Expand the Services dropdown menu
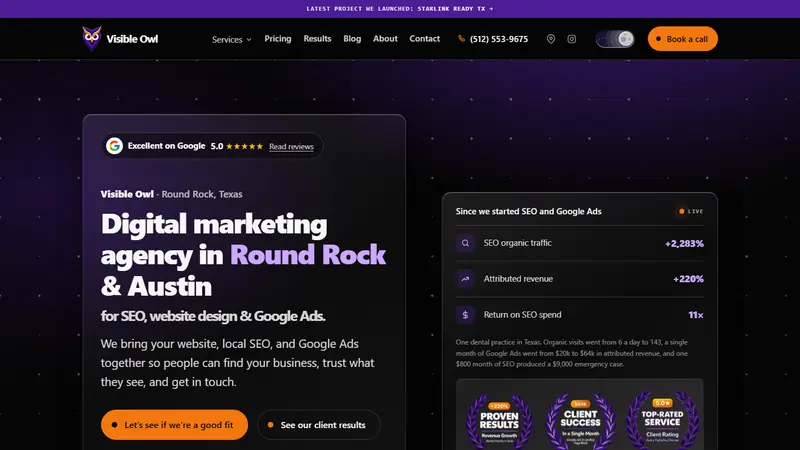Image resolution: width=800 pixels, height=450 pixels. click(x=232, y=39)
